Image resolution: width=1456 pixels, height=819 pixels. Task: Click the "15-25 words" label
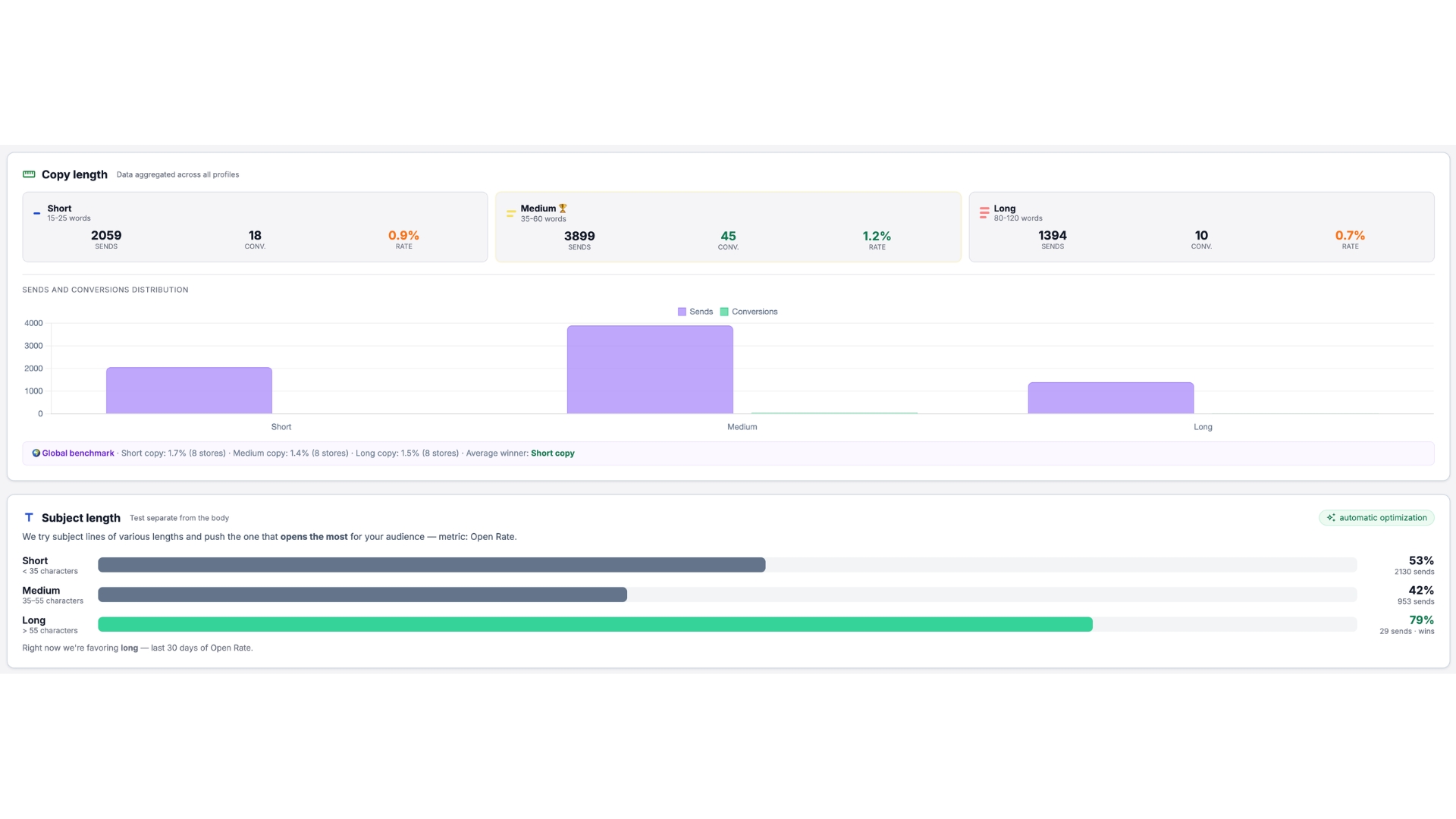point(69,218)
